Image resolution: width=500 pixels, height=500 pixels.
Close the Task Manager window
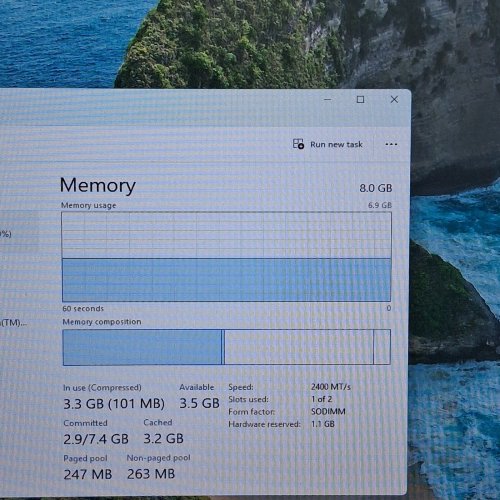394,99
